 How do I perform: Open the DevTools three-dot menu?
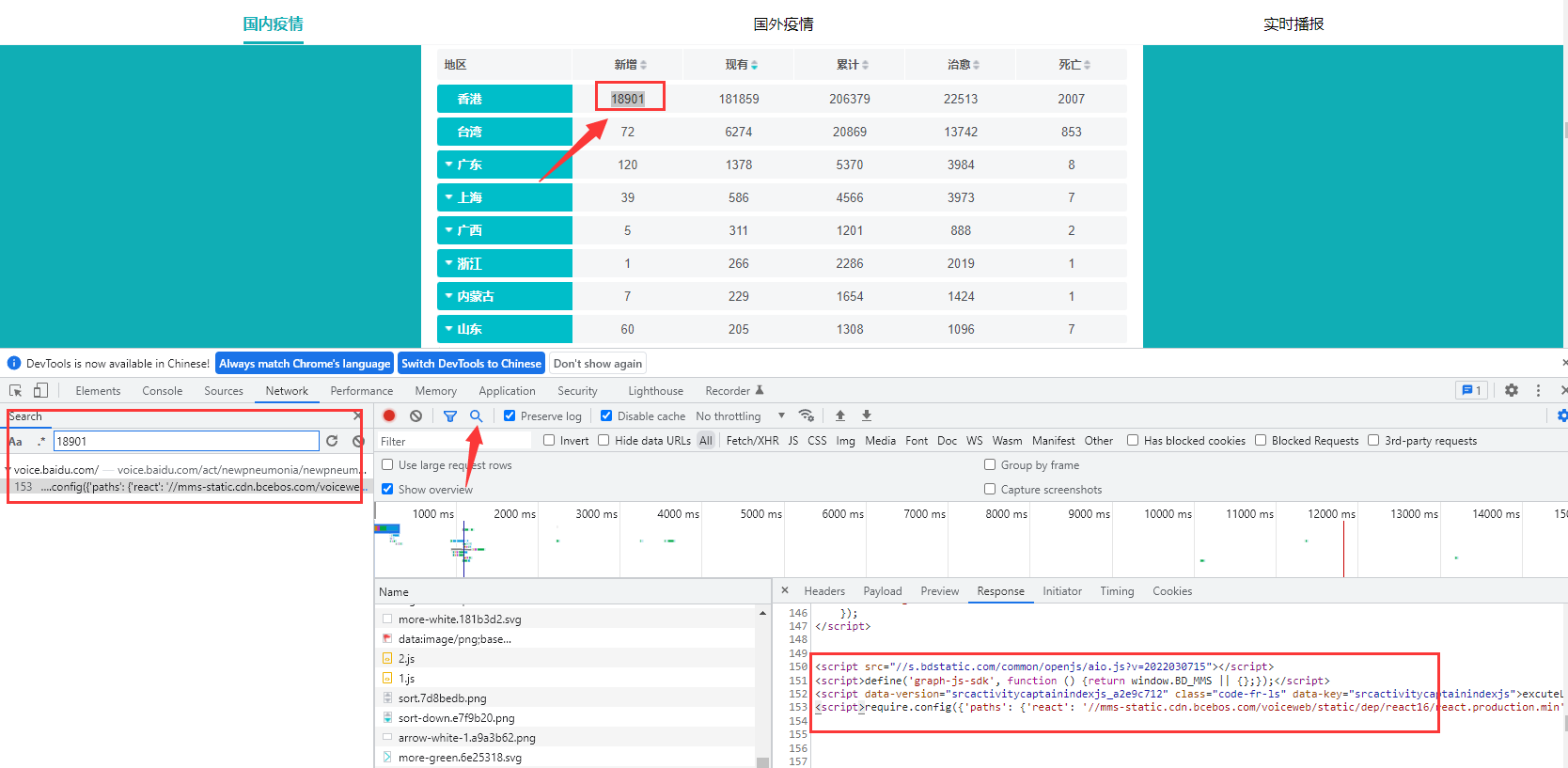coord(1538,390)
